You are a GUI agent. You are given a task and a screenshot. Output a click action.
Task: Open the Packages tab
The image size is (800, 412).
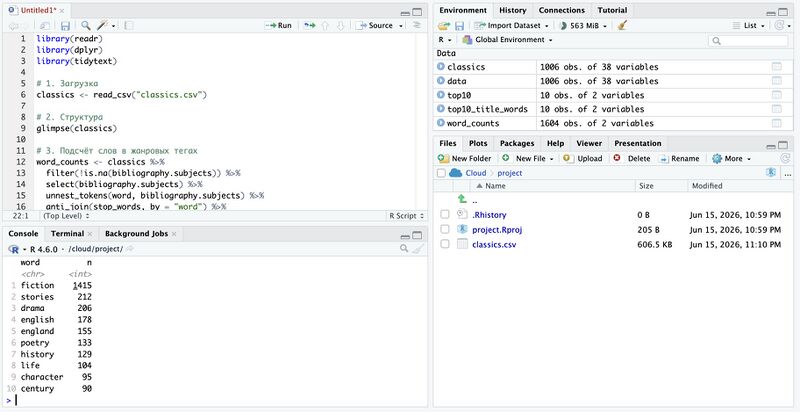tap(517, 143)
